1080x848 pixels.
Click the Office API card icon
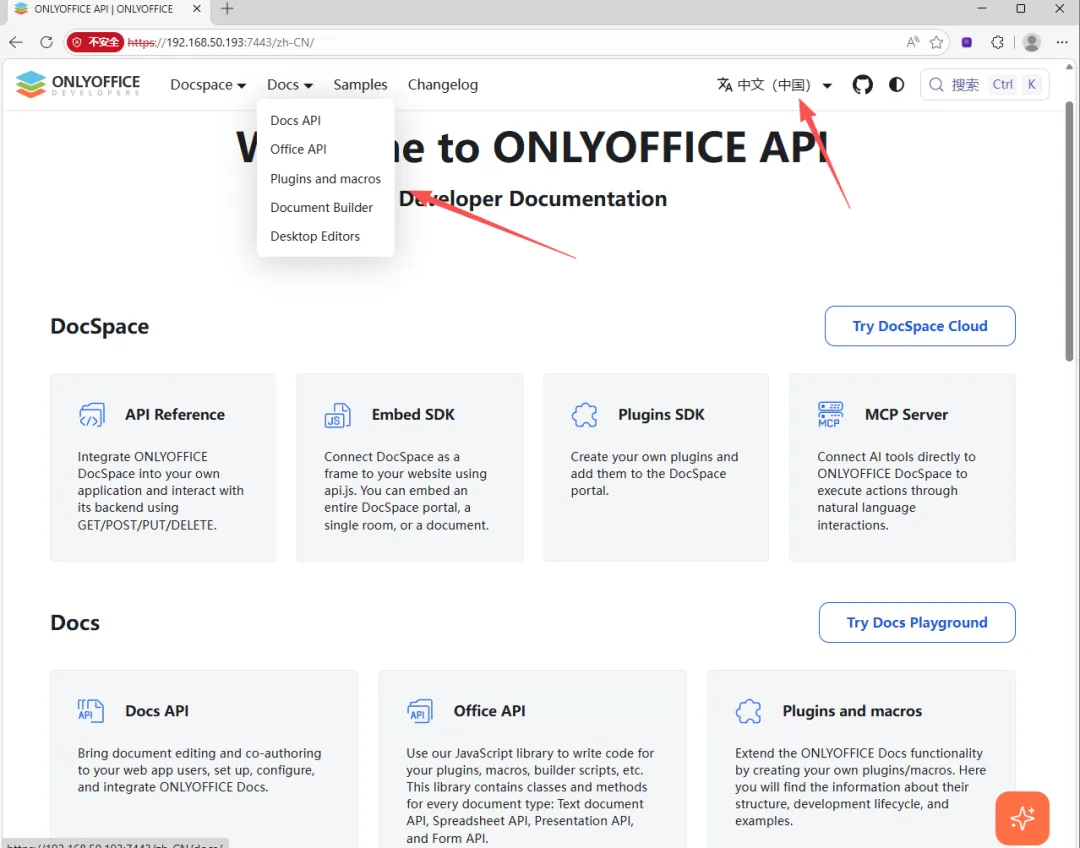coord(419,711)
